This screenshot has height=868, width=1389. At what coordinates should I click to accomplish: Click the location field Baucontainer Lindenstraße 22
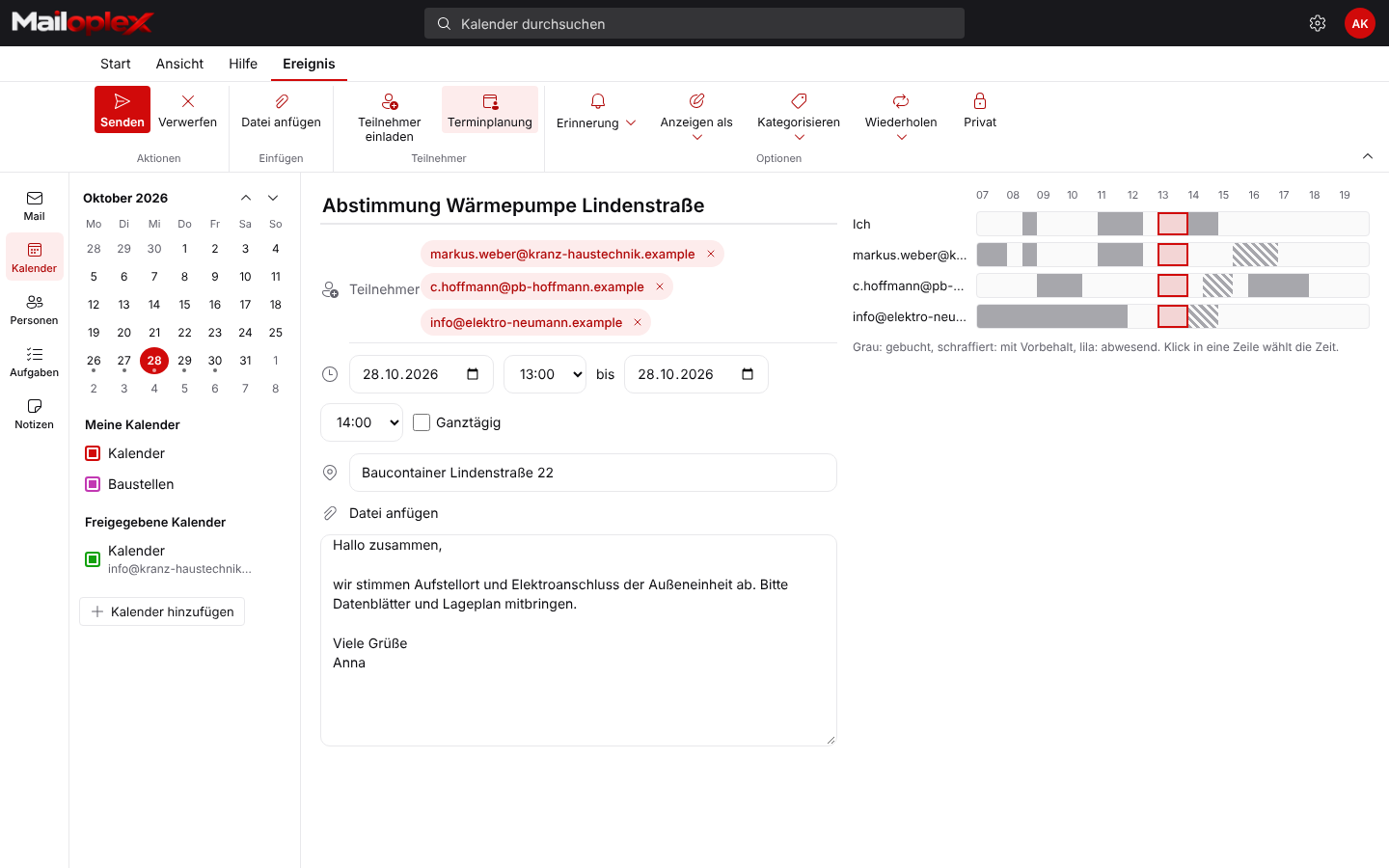[x=593, y=473]
